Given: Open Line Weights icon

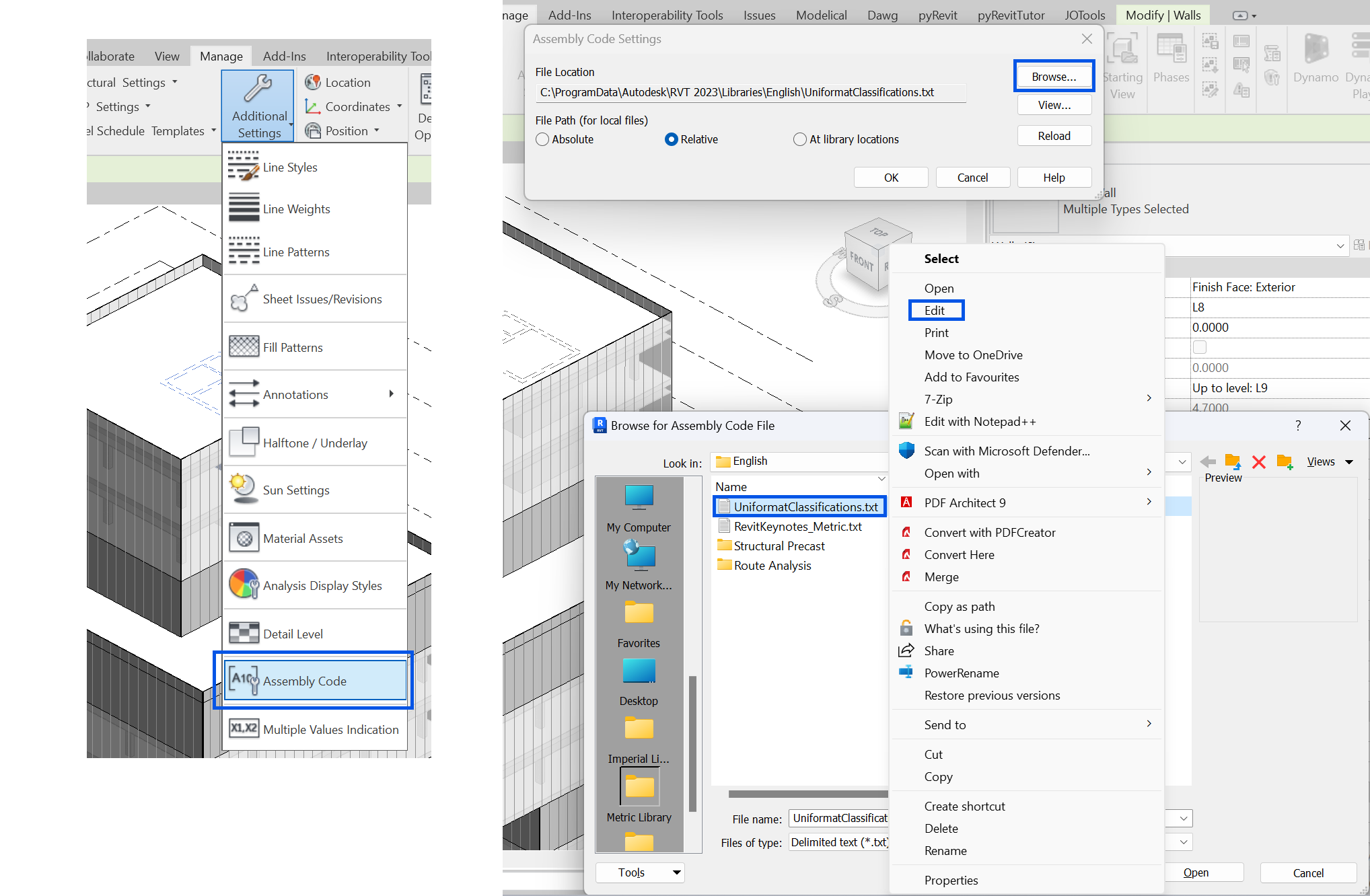Looking at the screenshot, I should [243, 208].
